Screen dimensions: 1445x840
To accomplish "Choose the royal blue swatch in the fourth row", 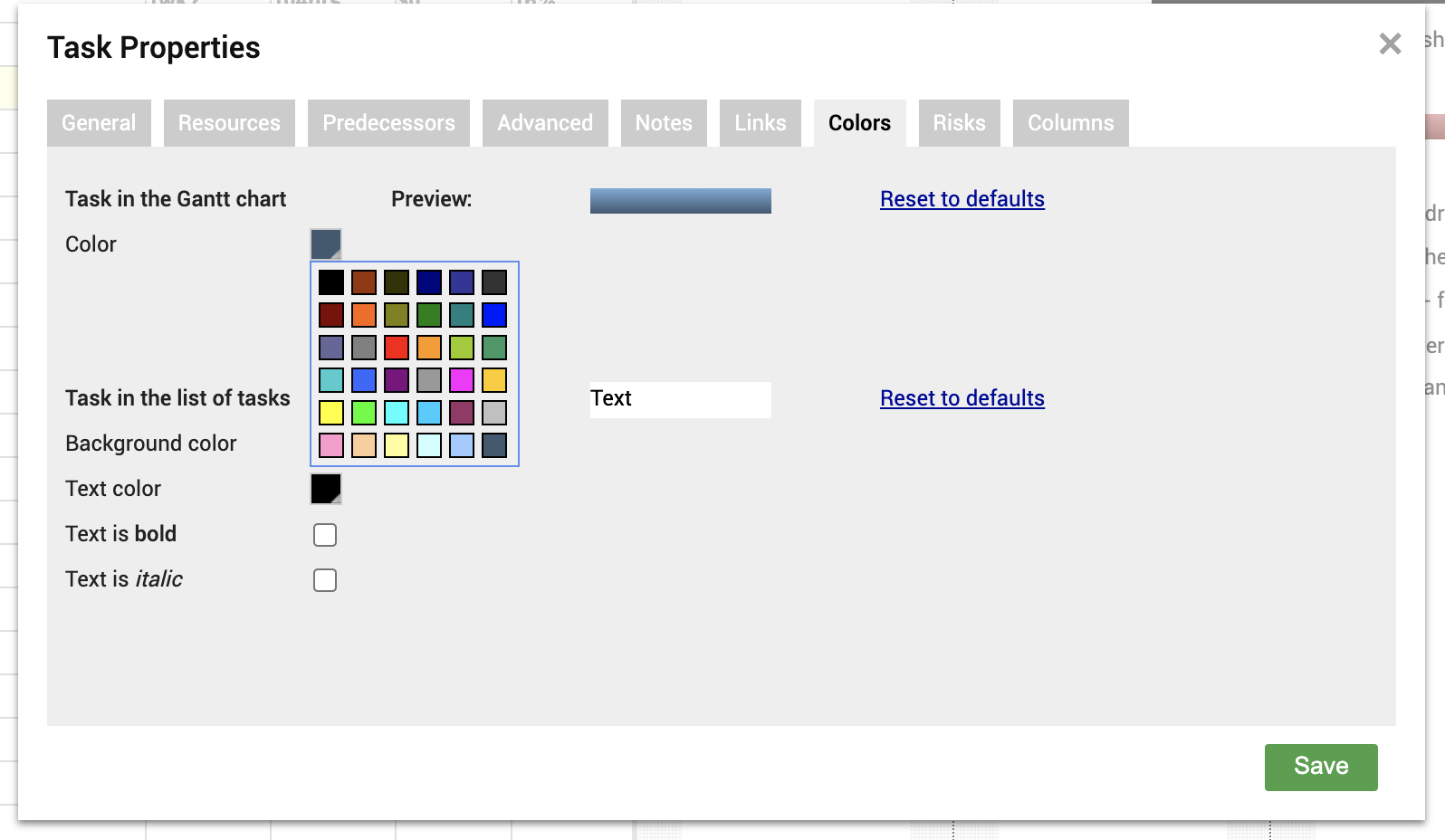I will 364,380.
